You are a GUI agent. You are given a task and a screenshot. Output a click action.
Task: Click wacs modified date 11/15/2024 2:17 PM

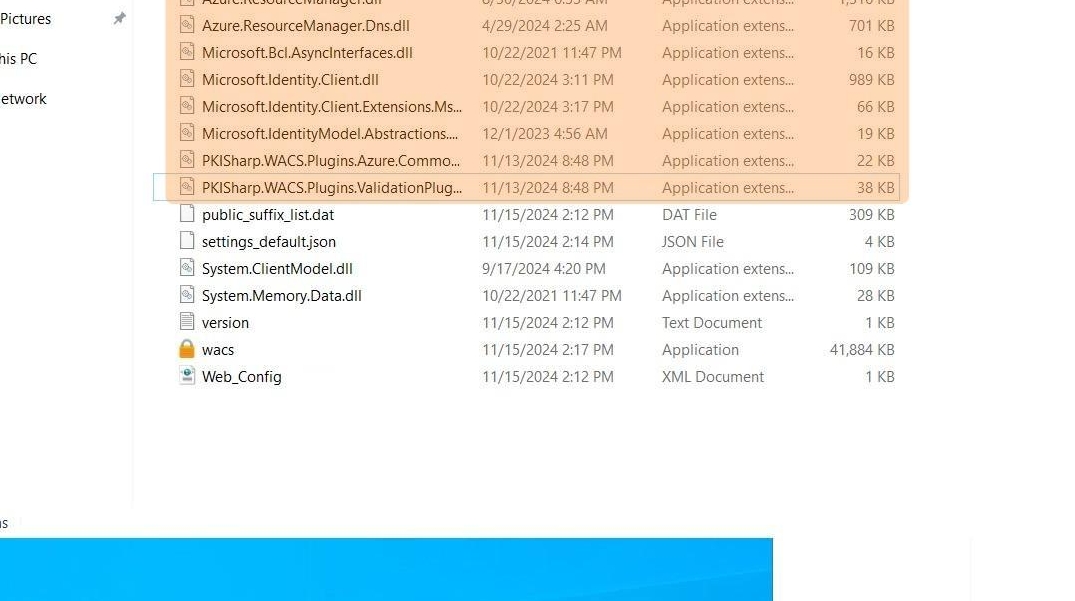[x=548, y=350]
